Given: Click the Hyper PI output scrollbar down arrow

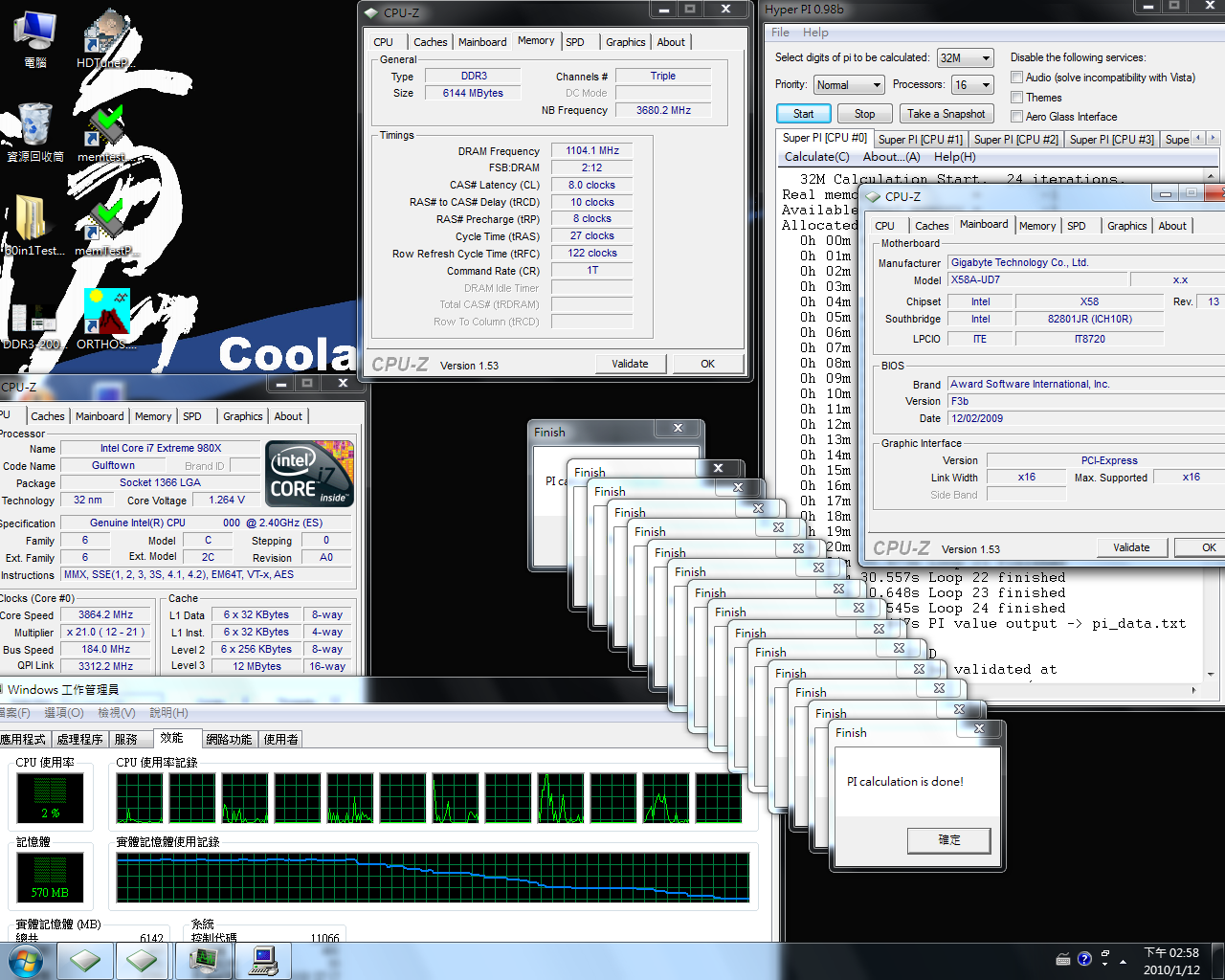Looking at the screenshot, I should pos(1212,675).
